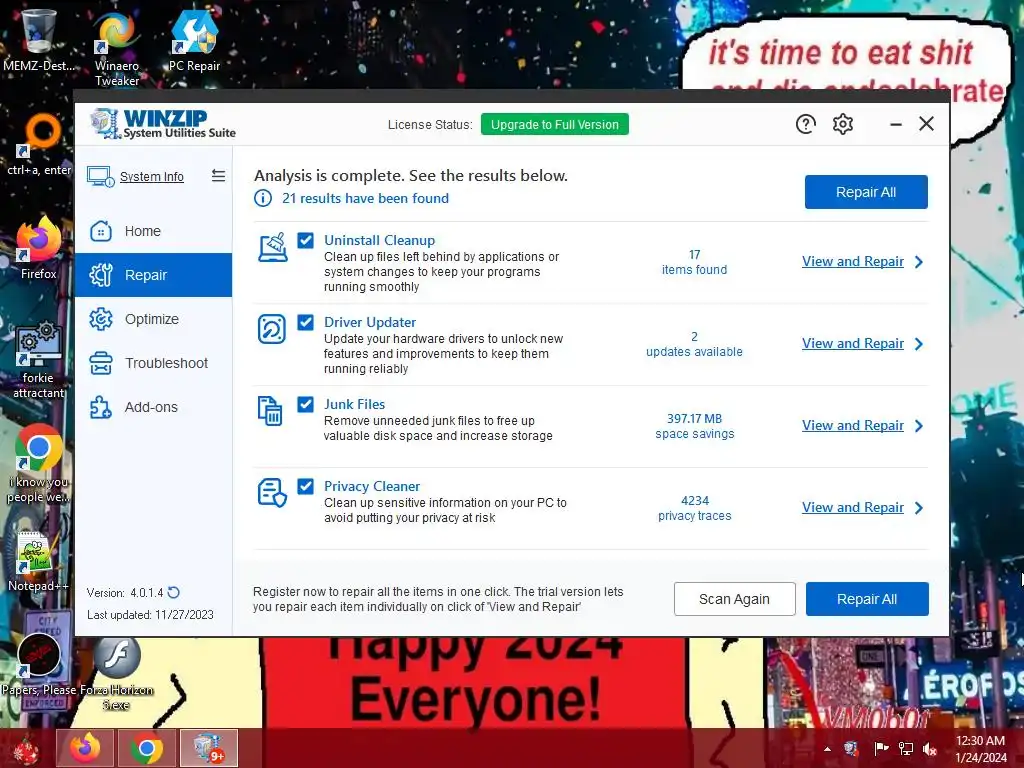
Task: Click the Driver Updater title
Action: click(x=370, y=322)
